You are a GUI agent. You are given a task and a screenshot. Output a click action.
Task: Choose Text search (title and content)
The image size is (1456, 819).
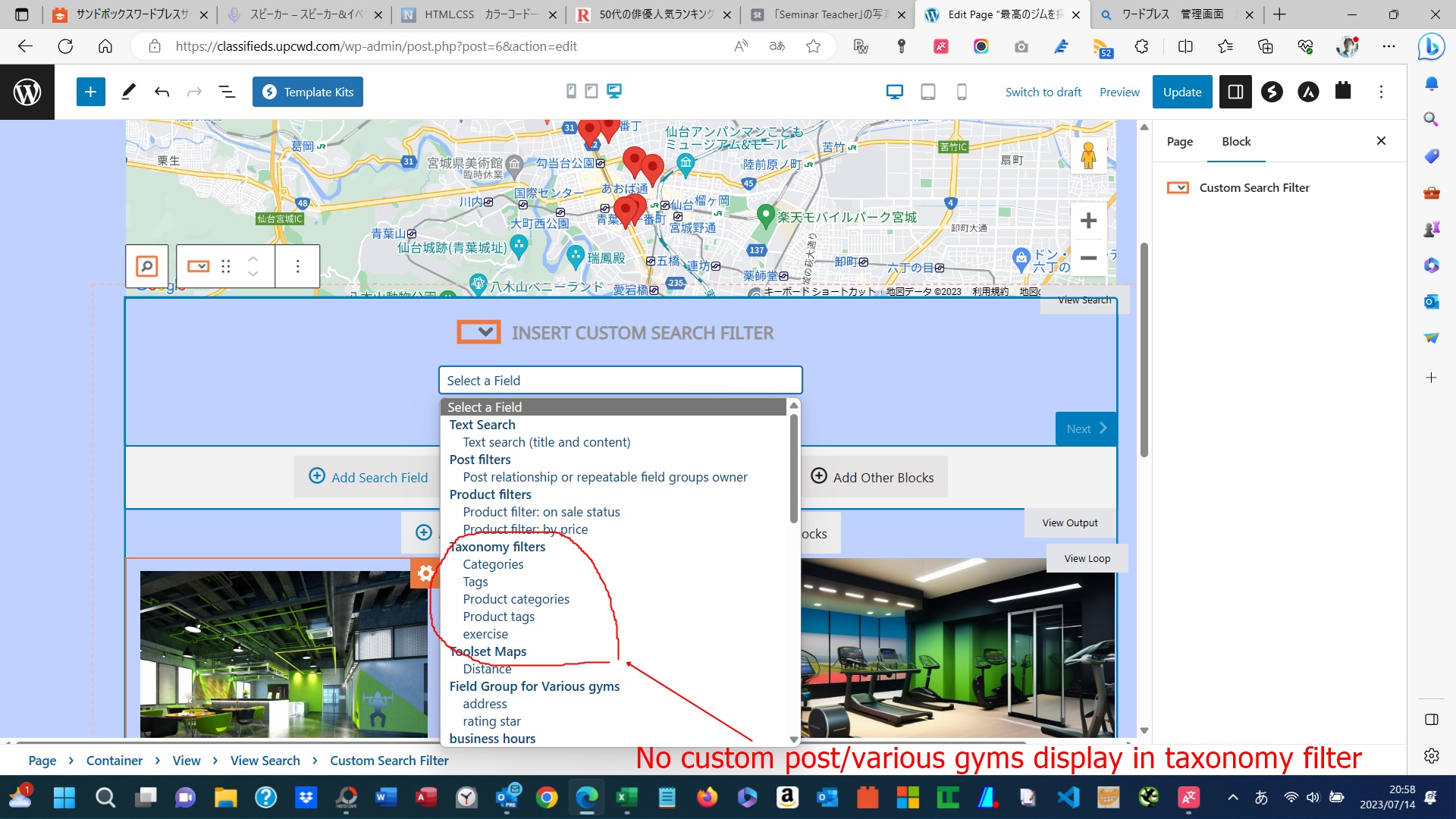(x=547, y=442)
